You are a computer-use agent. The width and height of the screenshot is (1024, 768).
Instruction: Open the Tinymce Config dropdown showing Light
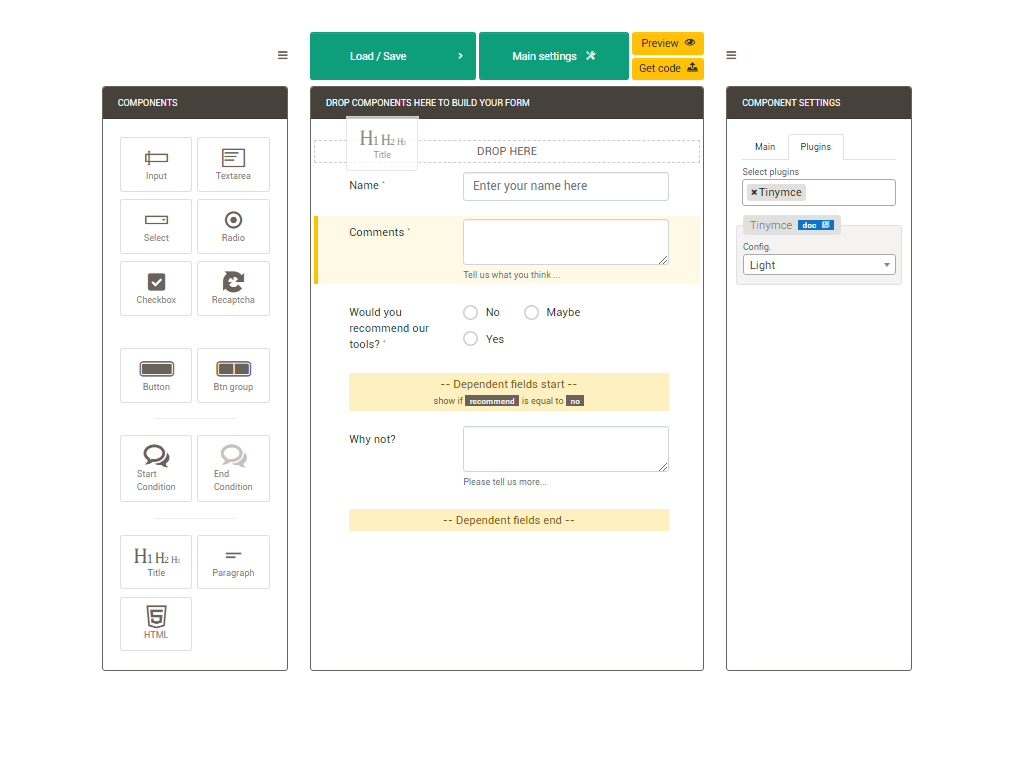pyautogui.click(x=818, y=264)
